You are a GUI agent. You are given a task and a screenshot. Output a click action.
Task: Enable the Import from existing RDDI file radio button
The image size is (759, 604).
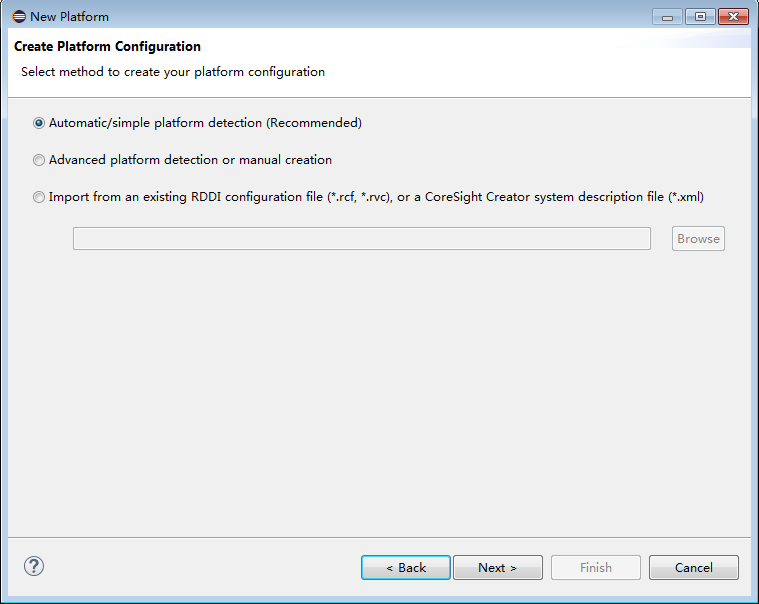(39, 197)
